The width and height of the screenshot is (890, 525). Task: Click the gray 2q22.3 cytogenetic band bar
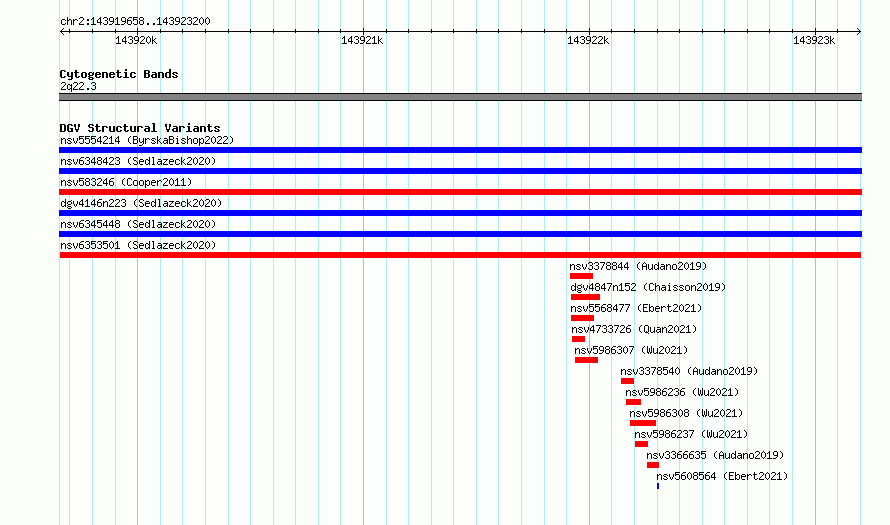(460, 97)
